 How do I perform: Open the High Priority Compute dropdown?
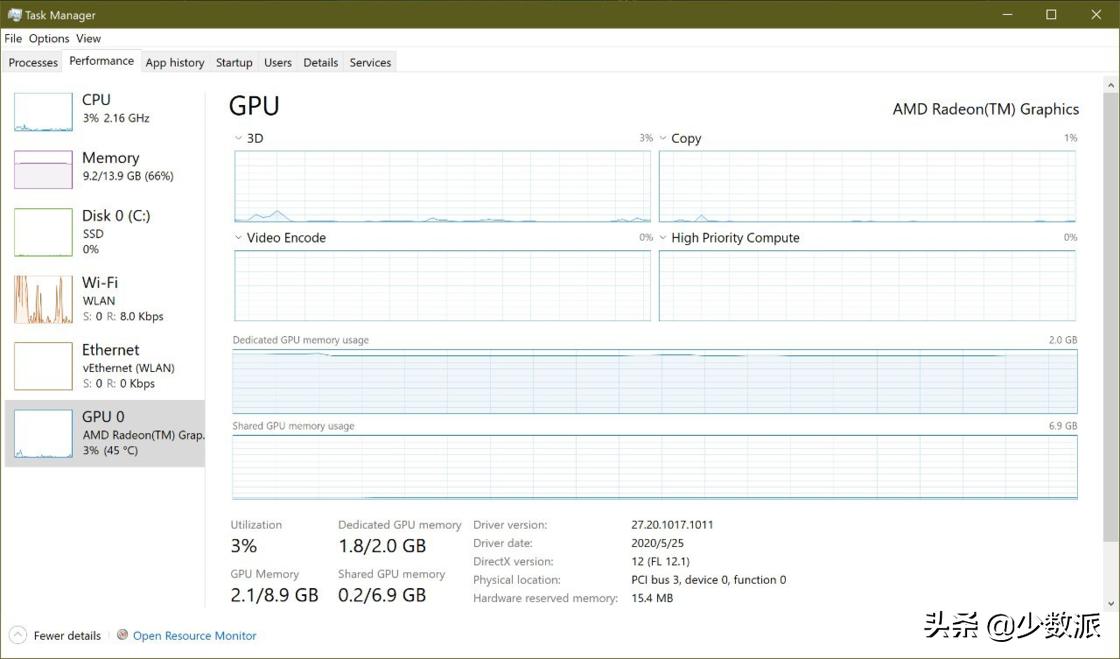(x=663, y=238)
